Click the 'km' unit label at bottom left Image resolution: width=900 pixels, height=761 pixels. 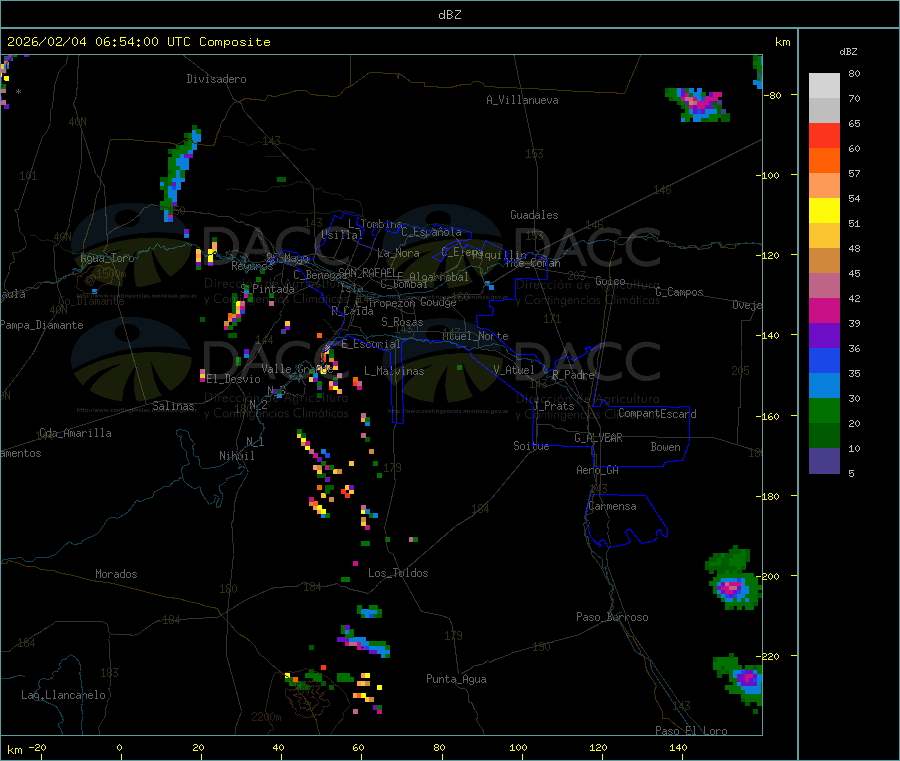pos(14,750)
